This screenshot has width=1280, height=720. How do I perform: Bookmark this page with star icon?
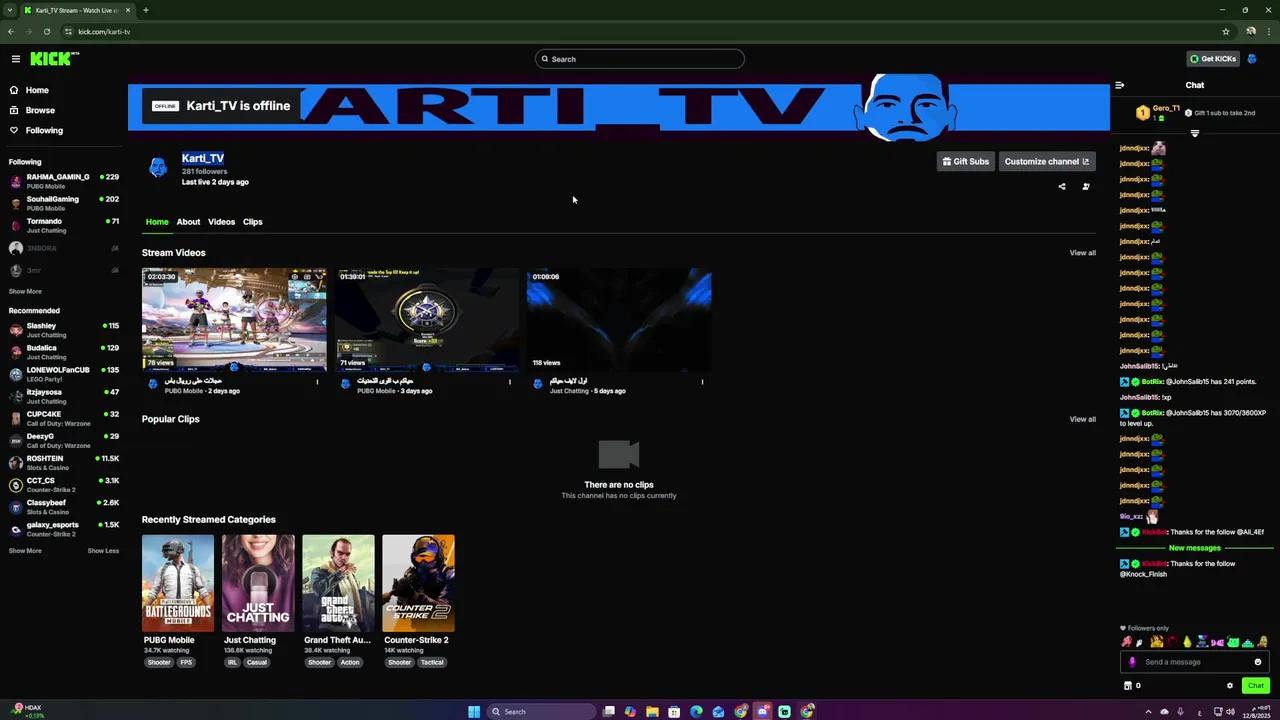pyautogui.click(x=1226, y=31)
